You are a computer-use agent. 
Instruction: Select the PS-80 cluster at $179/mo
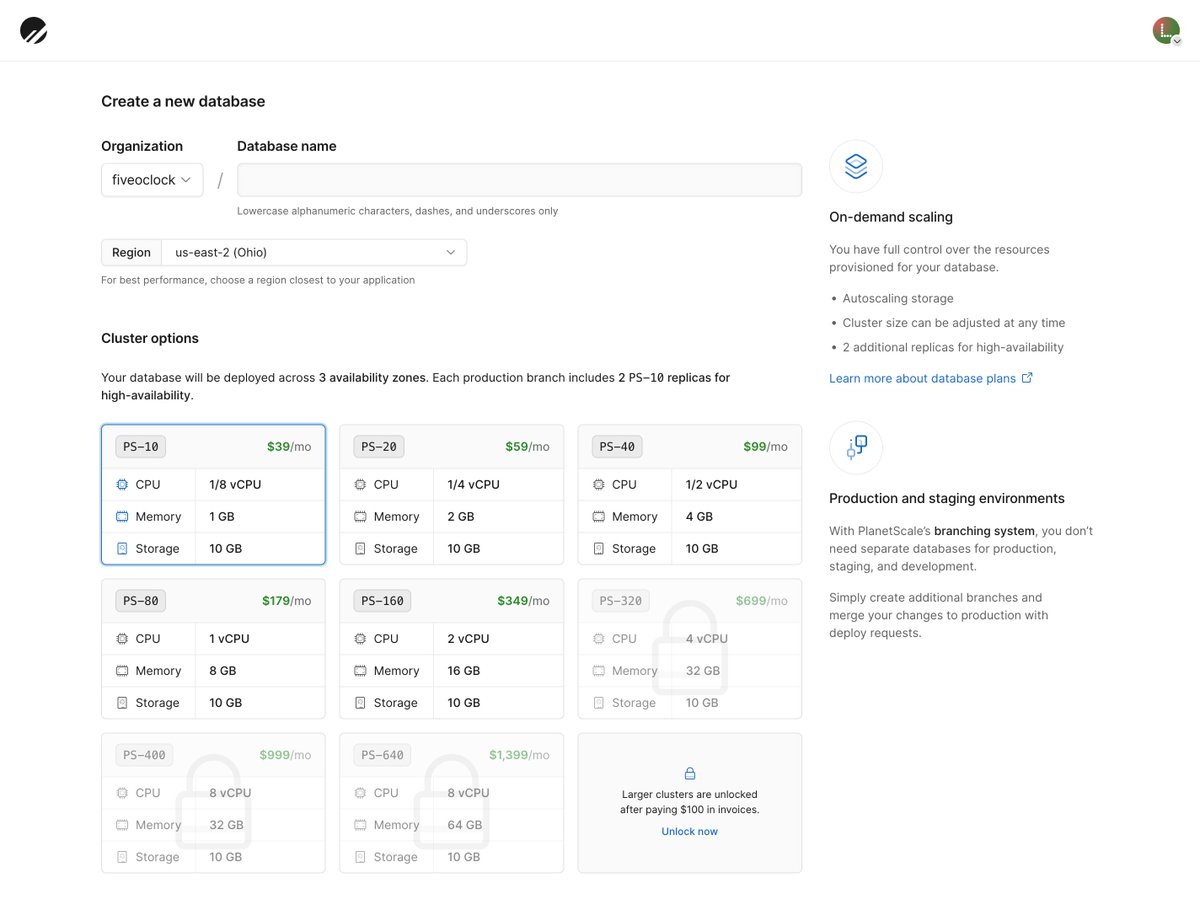213,649
